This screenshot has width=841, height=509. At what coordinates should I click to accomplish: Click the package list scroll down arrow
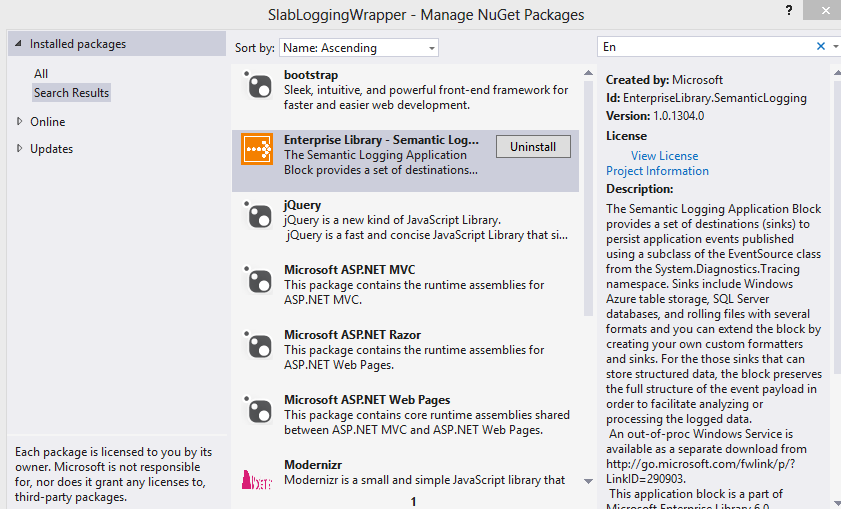(x=588, y=481)
